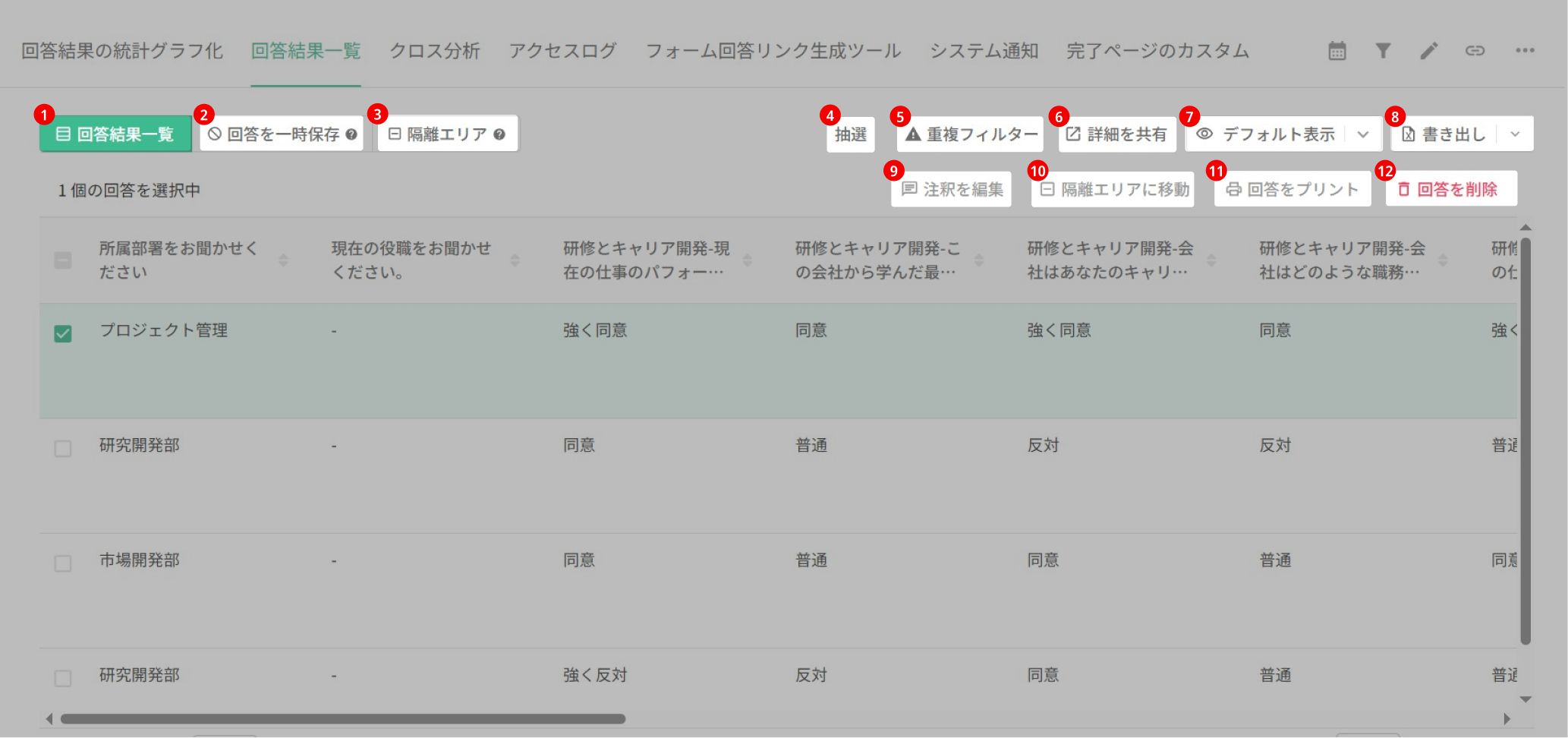This screenshot has width=1568, height=738.
Task: Open the calendar icon in top toolbar
Action: coord(1337,51)
